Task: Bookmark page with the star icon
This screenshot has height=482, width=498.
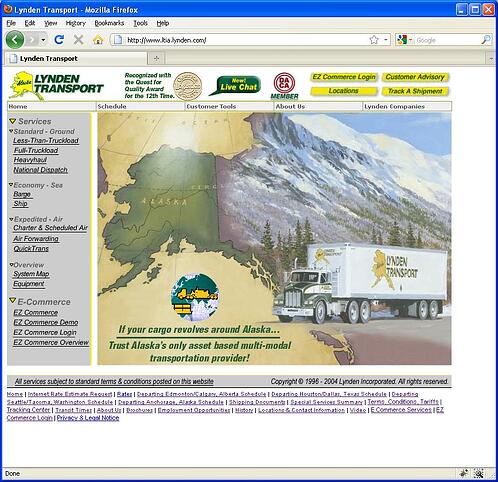Action: [x=374, y=40]
